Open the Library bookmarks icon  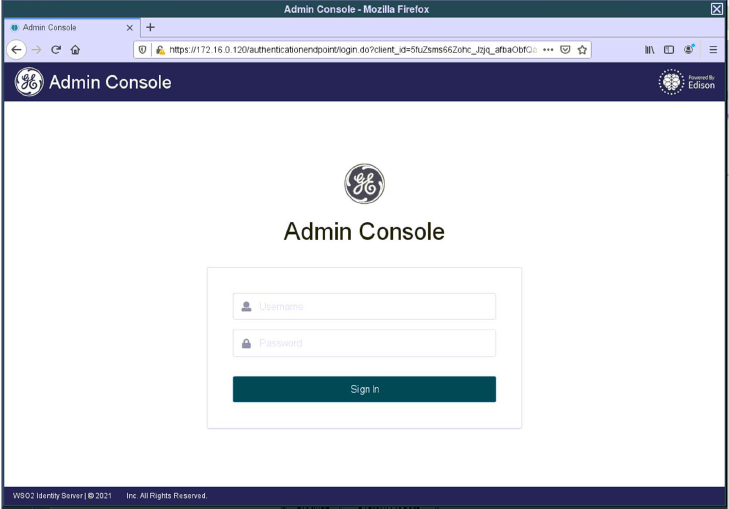(649, 49)
